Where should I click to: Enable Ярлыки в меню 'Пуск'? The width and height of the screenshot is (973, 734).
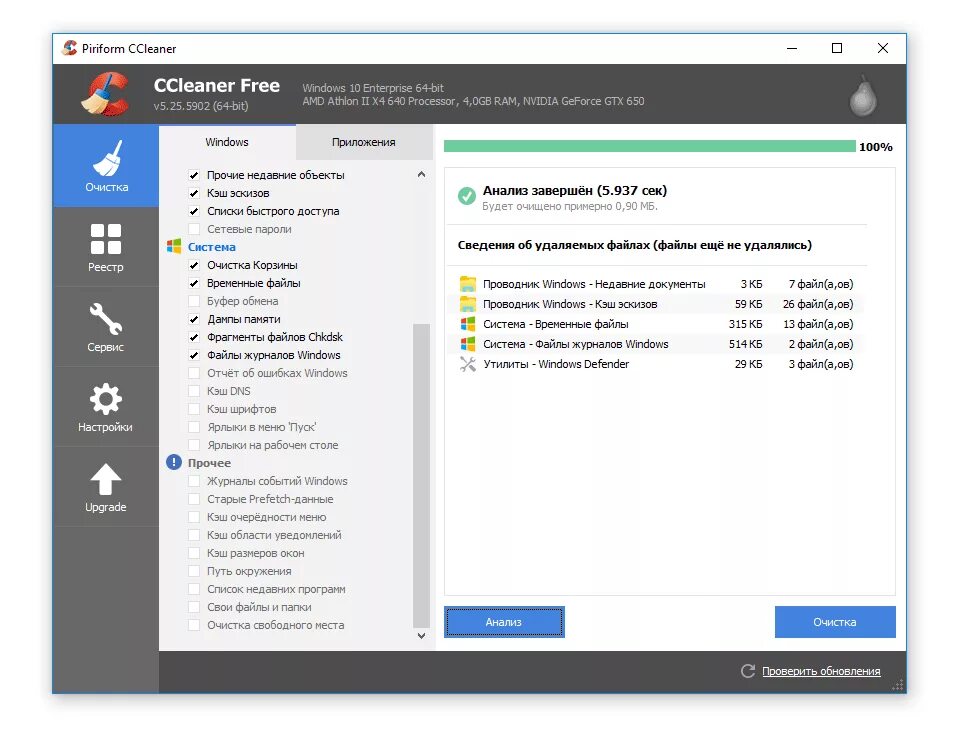194,427
